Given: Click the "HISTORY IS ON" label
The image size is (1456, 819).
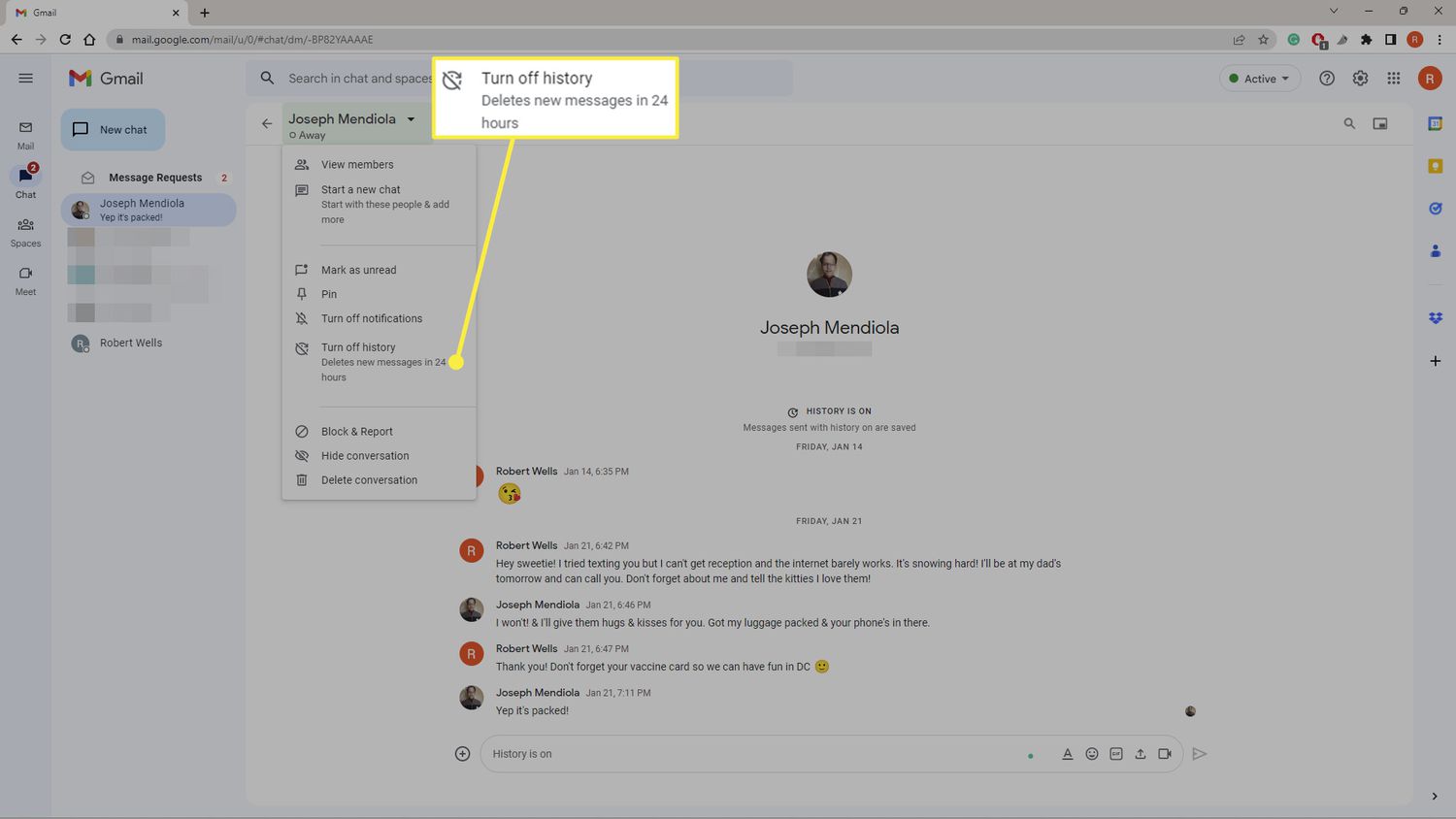Looking at the screenshot, I should [x=839, y=411].
